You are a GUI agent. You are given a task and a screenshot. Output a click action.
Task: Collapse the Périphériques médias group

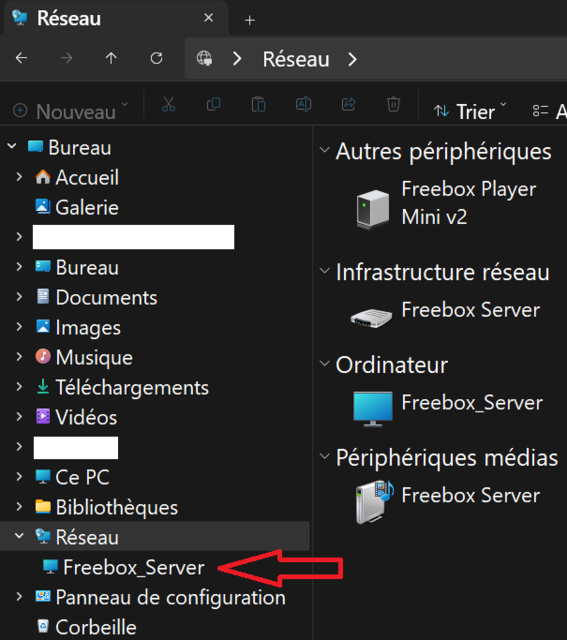[x=325, y=456]
